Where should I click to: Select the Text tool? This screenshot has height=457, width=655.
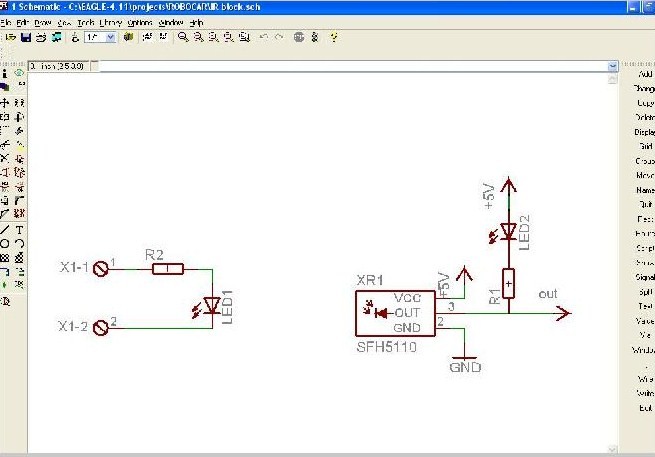20,229
